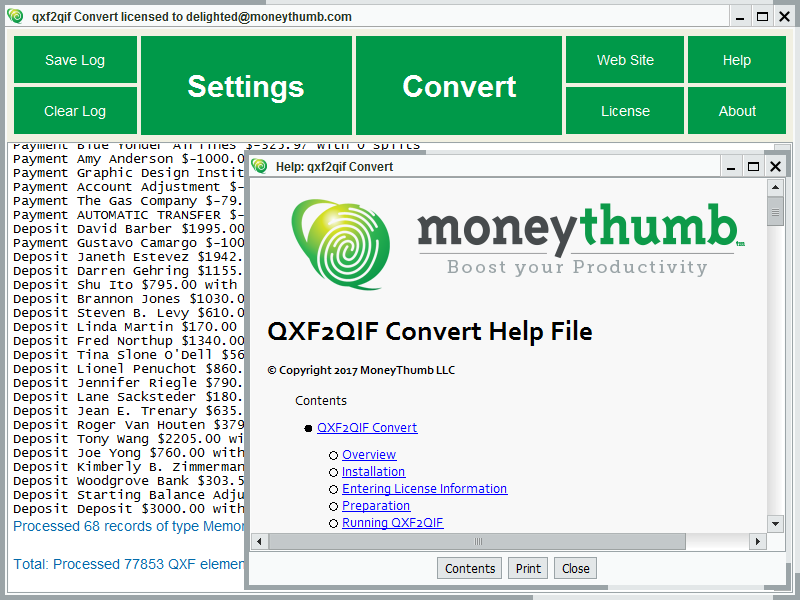Click the moneythumb fingerprint logo image

pyautogui.click(x=340, y=244)
